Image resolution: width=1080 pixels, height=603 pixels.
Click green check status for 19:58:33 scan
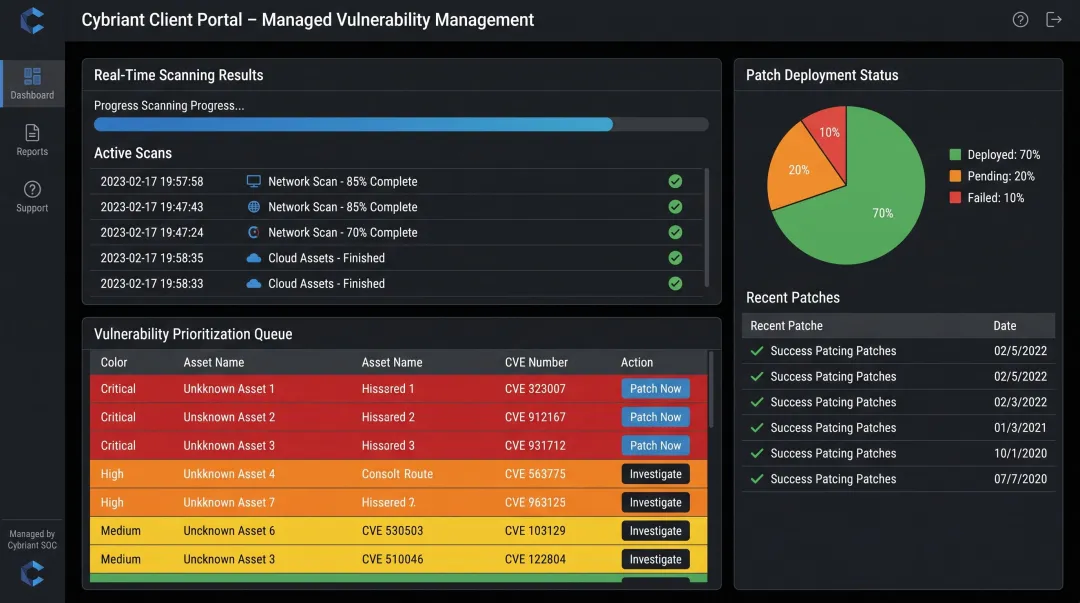pyautogui.click(x=675, y=283)
